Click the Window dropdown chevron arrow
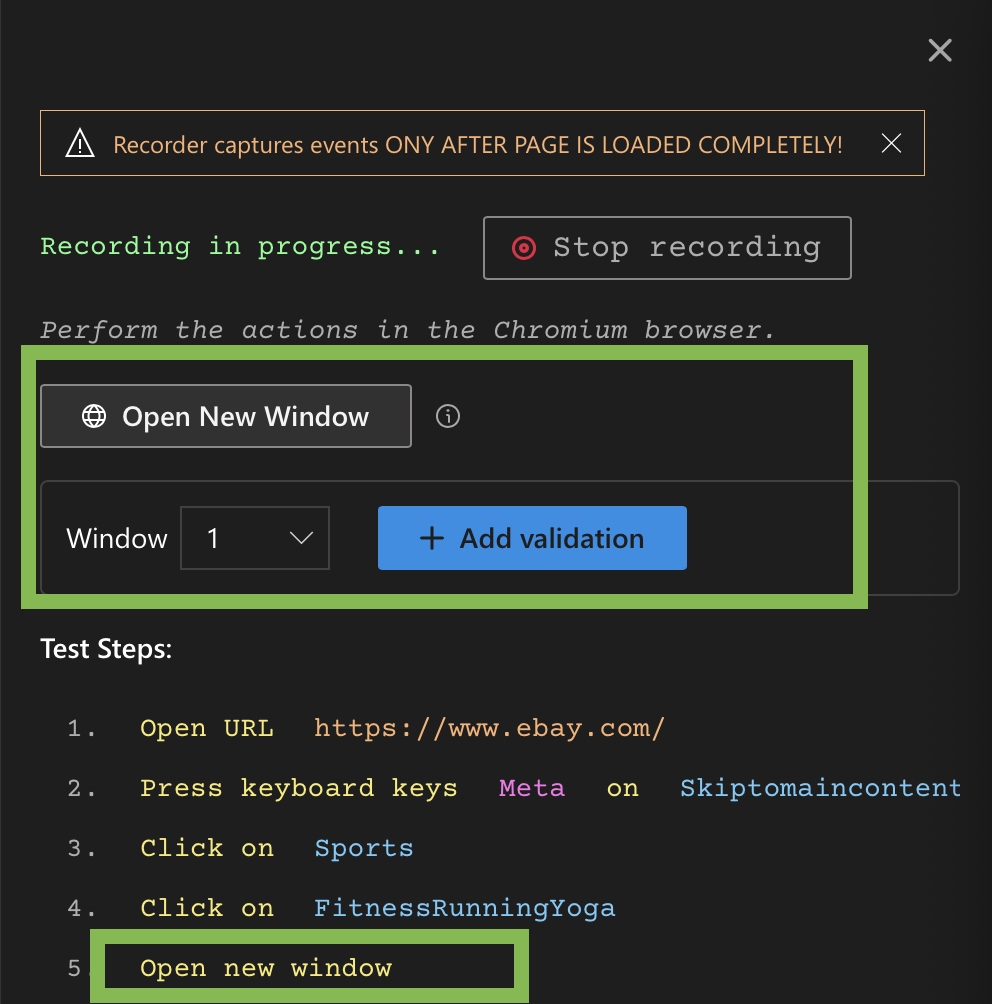Screen dimensions: 992x1004 click(x=301, y=538)
